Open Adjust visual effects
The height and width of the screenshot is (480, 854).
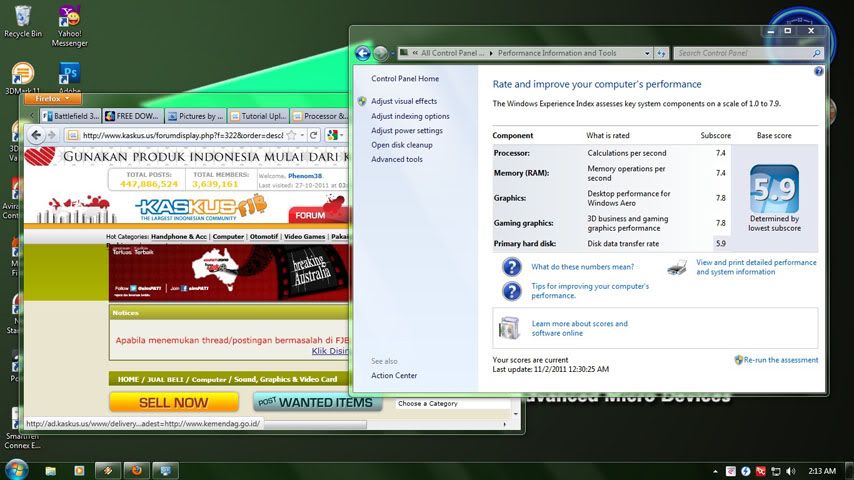[x=404, y=101]
